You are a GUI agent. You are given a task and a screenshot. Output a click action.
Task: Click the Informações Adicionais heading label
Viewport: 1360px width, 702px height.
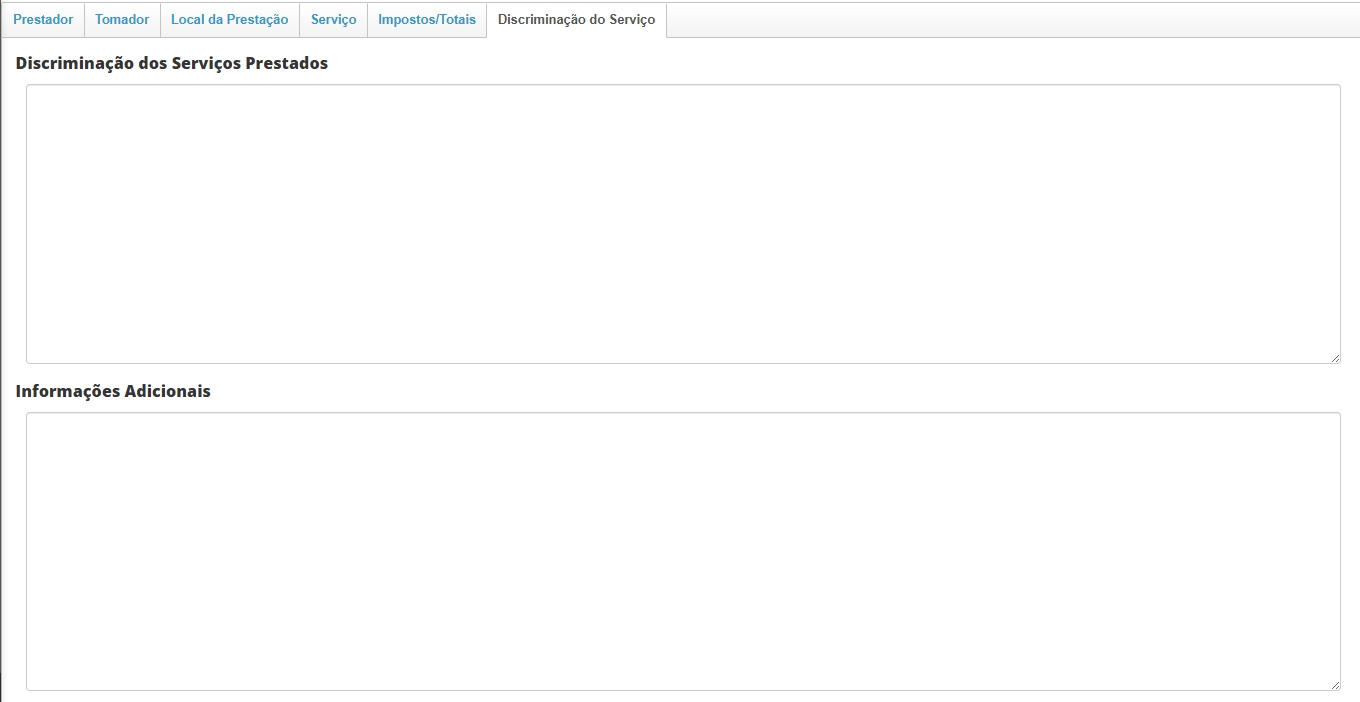click(x=113, y=391)
